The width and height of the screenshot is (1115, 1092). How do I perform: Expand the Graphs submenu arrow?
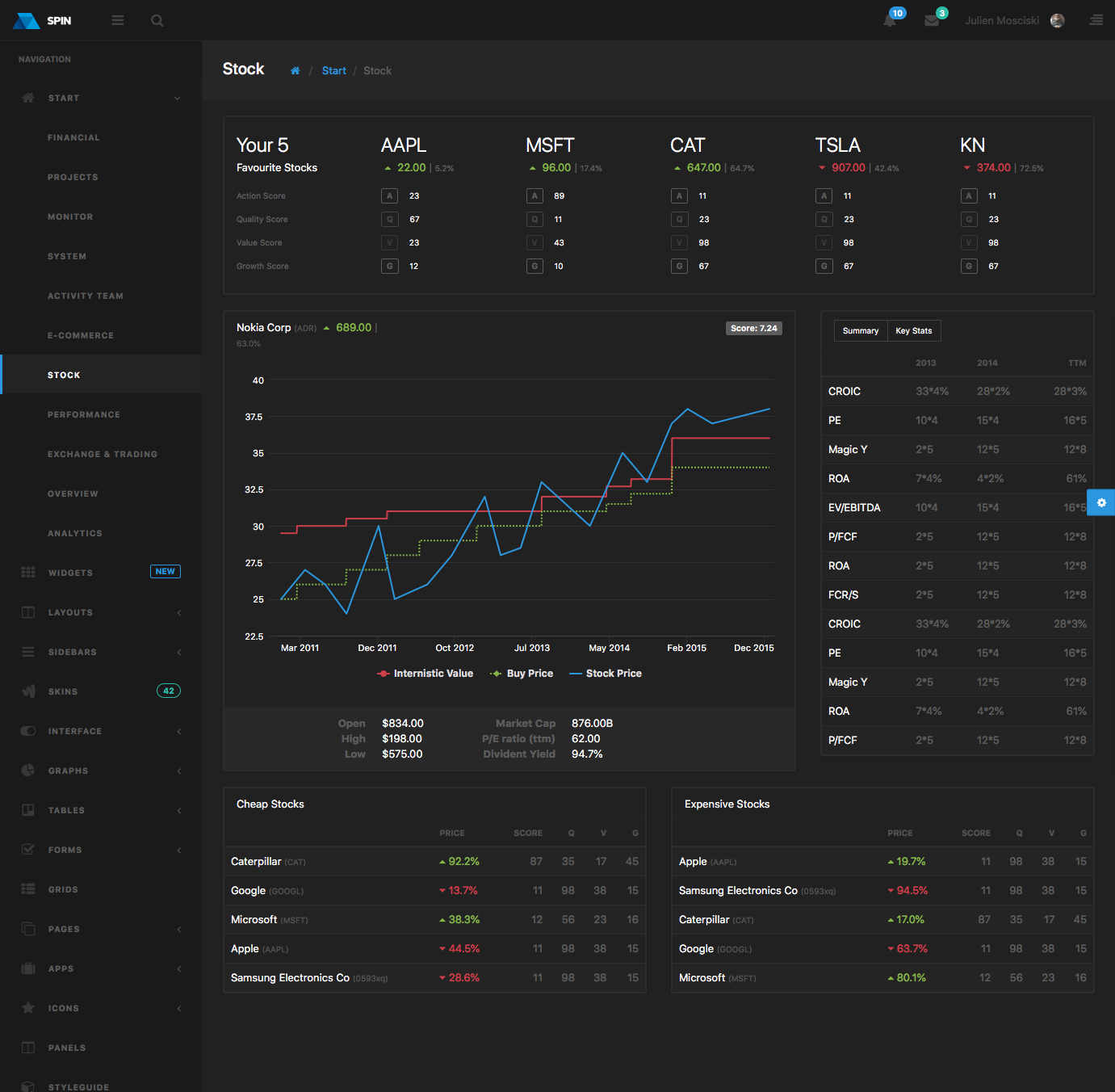tap(179, 771)
